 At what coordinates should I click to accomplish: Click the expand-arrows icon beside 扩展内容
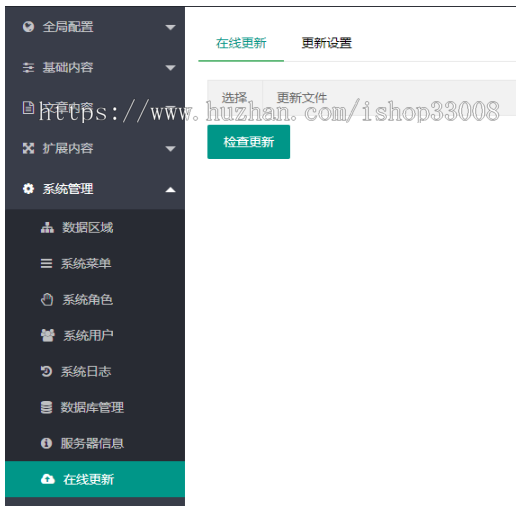pos(28,148)
